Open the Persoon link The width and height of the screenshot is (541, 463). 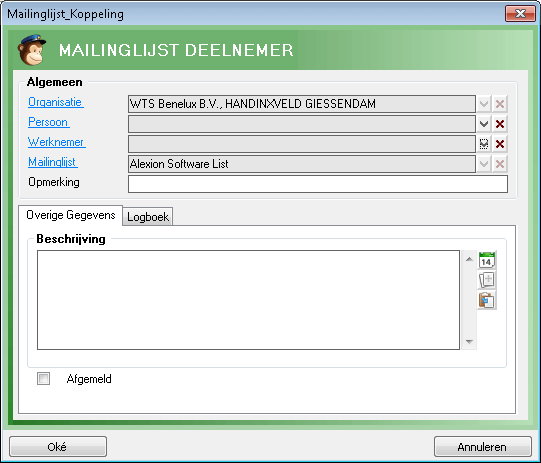point(49,122)
